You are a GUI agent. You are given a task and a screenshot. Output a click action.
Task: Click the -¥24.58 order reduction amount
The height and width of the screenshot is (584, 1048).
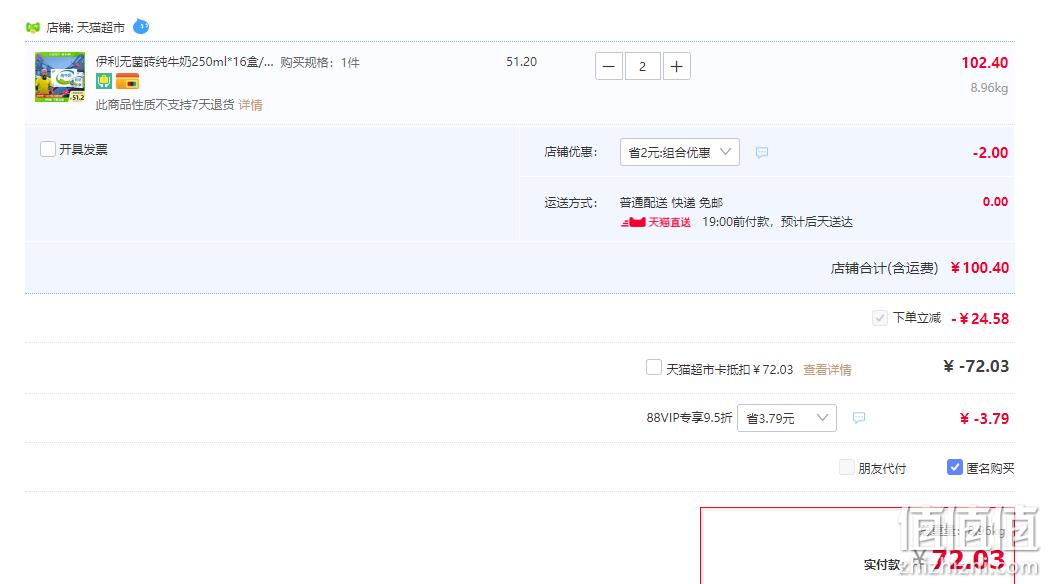[x=980, y=319]
